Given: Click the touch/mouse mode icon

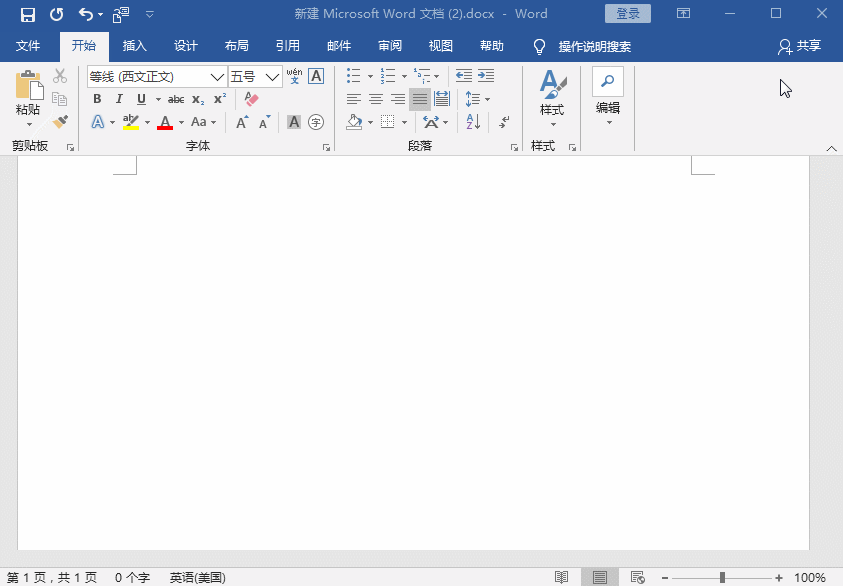Looking at the screenshot, I should (121, 15).
